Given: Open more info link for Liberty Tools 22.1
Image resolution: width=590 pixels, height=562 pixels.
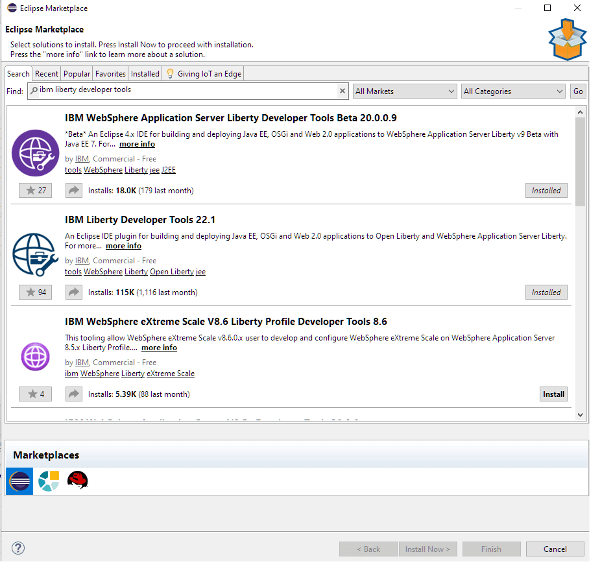Looking at the screenshot, I should 123,246.
